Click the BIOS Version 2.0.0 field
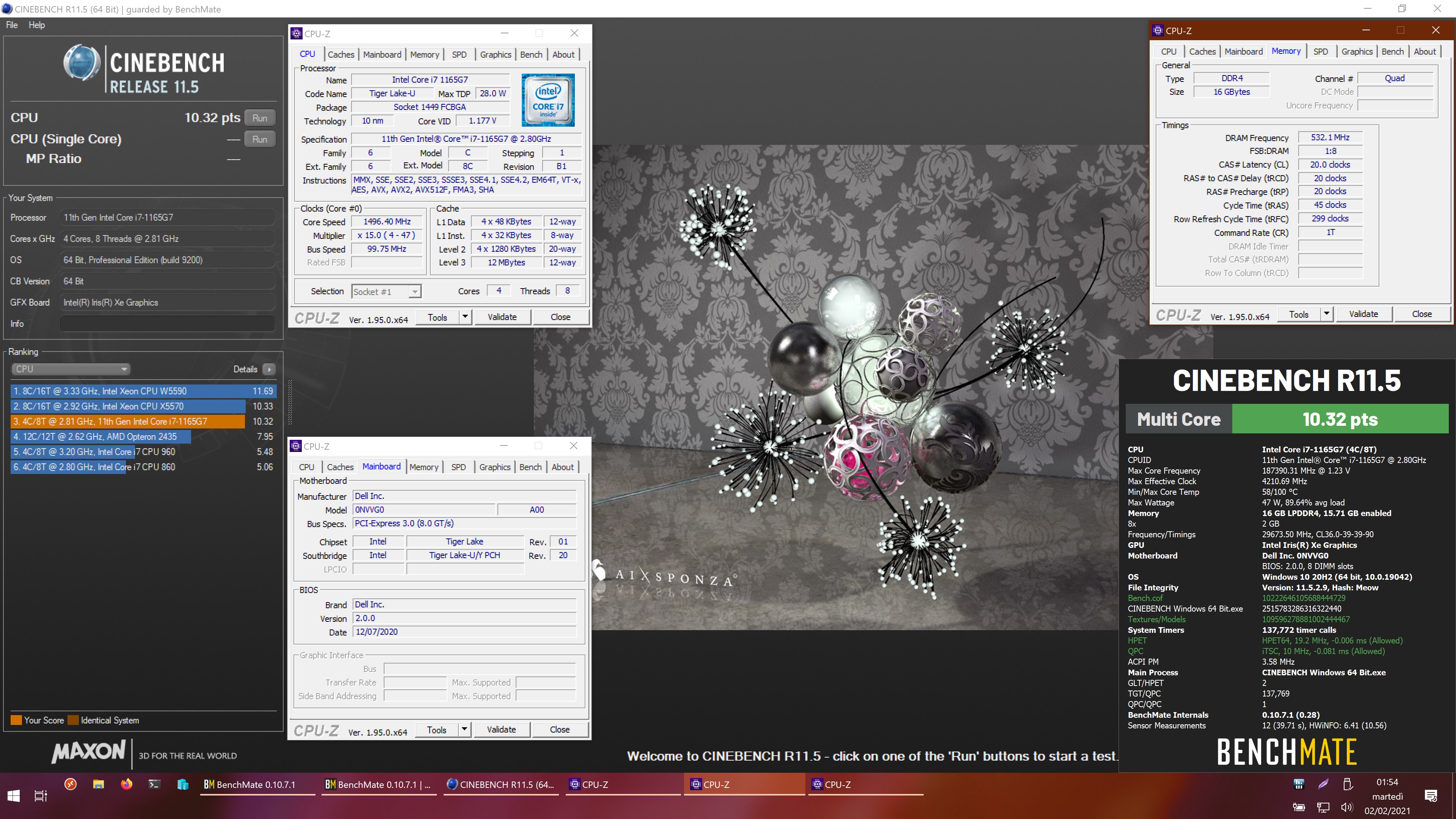1456x819 pixels. coord(464,618)
